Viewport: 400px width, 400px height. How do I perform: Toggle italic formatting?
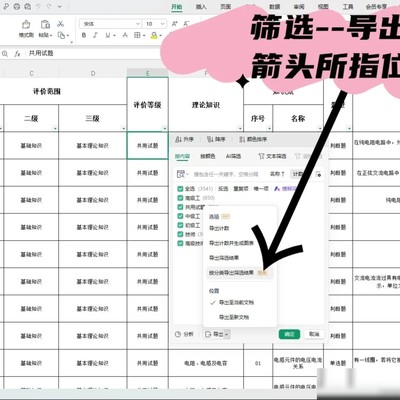pos(95,35)
